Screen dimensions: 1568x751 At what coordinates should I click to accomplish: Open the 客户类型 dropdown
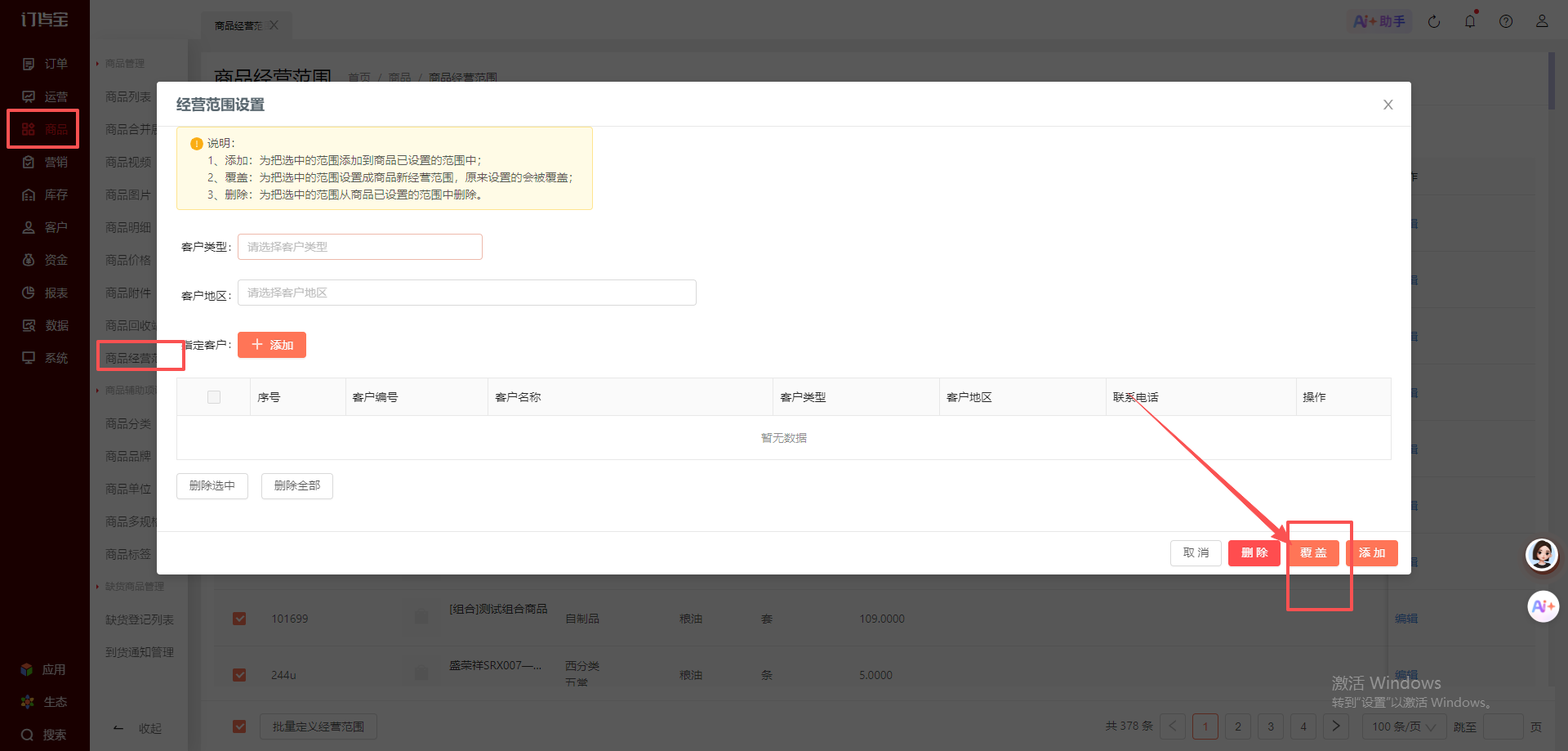[x=360, y=247]
